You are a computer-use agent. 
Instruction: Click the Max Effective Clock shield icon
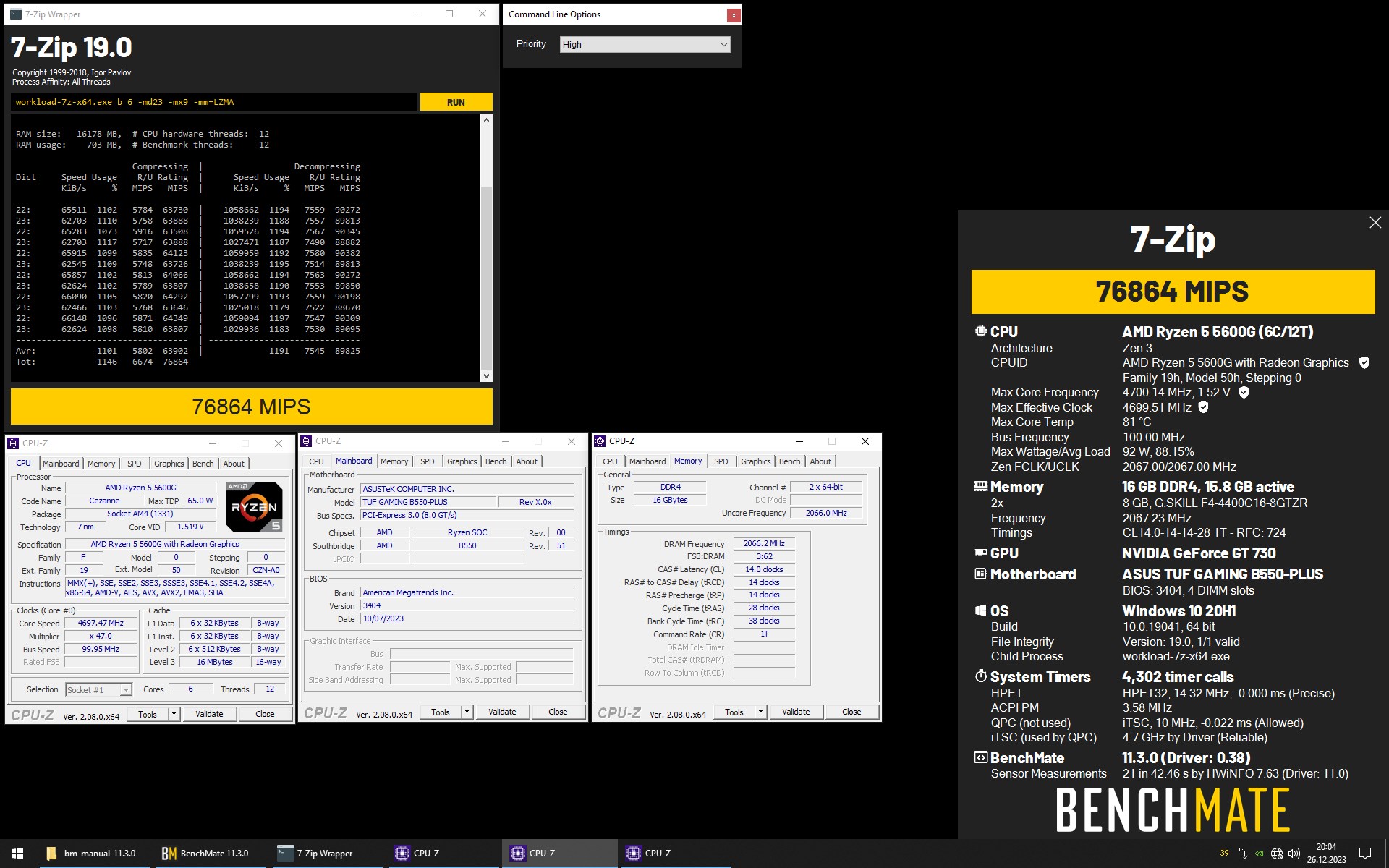click(1203, 407)
